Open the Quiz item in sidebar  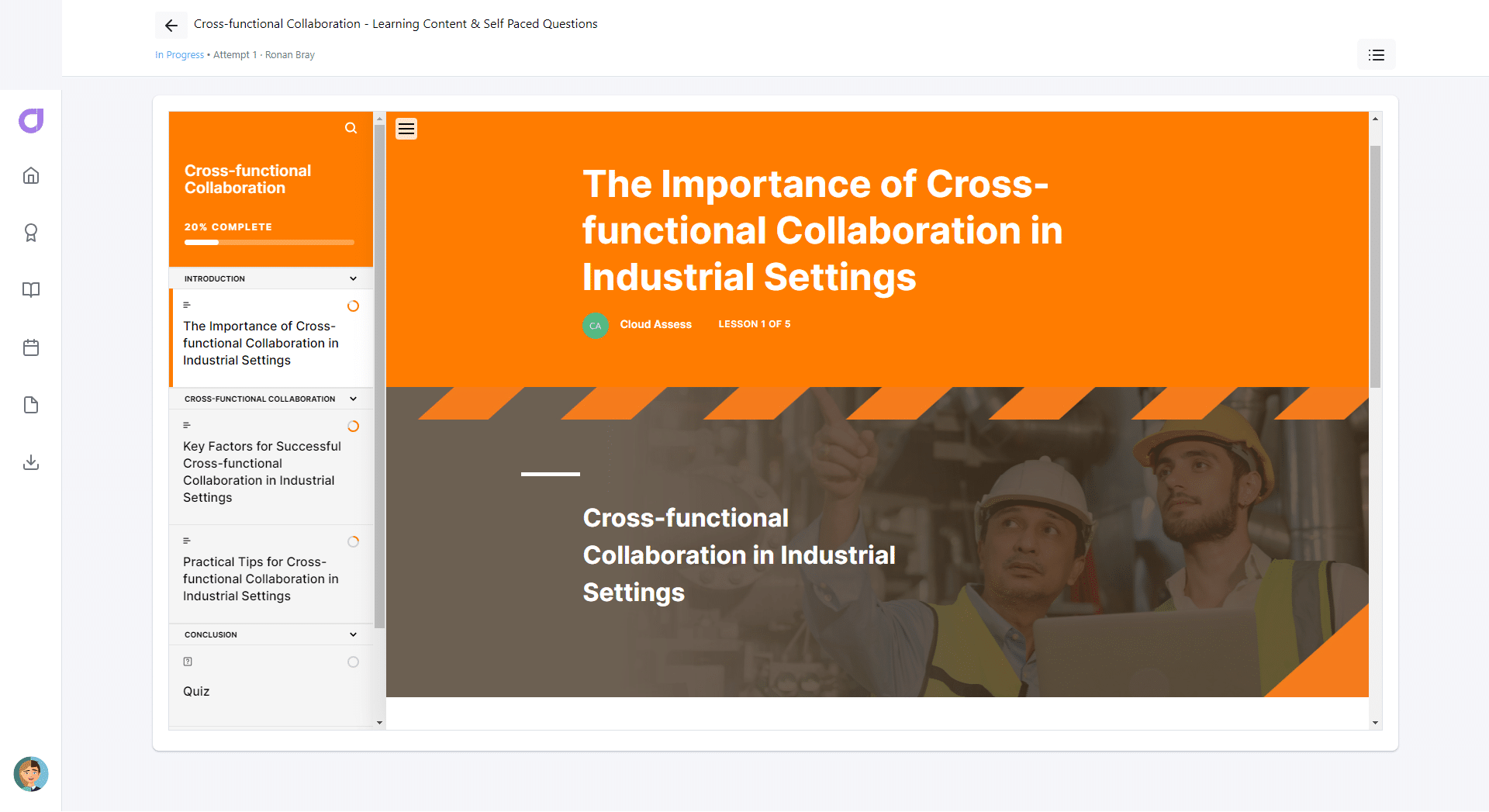271,686
